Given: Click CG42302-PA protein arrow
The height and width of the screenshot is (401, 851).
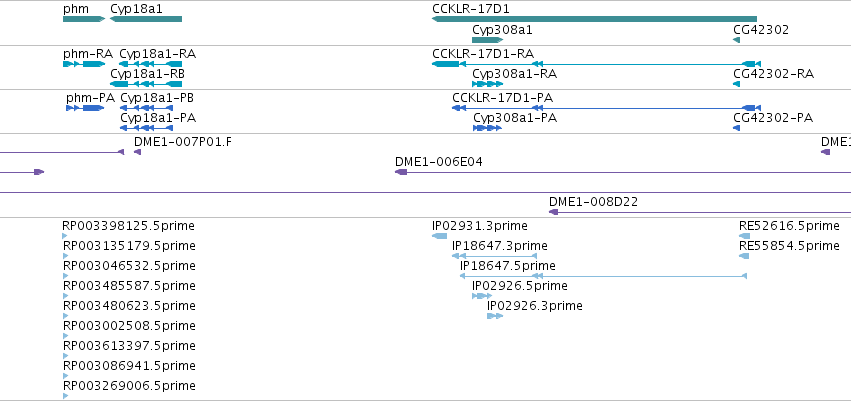Looking at the screenshot, I should (736, 128).
